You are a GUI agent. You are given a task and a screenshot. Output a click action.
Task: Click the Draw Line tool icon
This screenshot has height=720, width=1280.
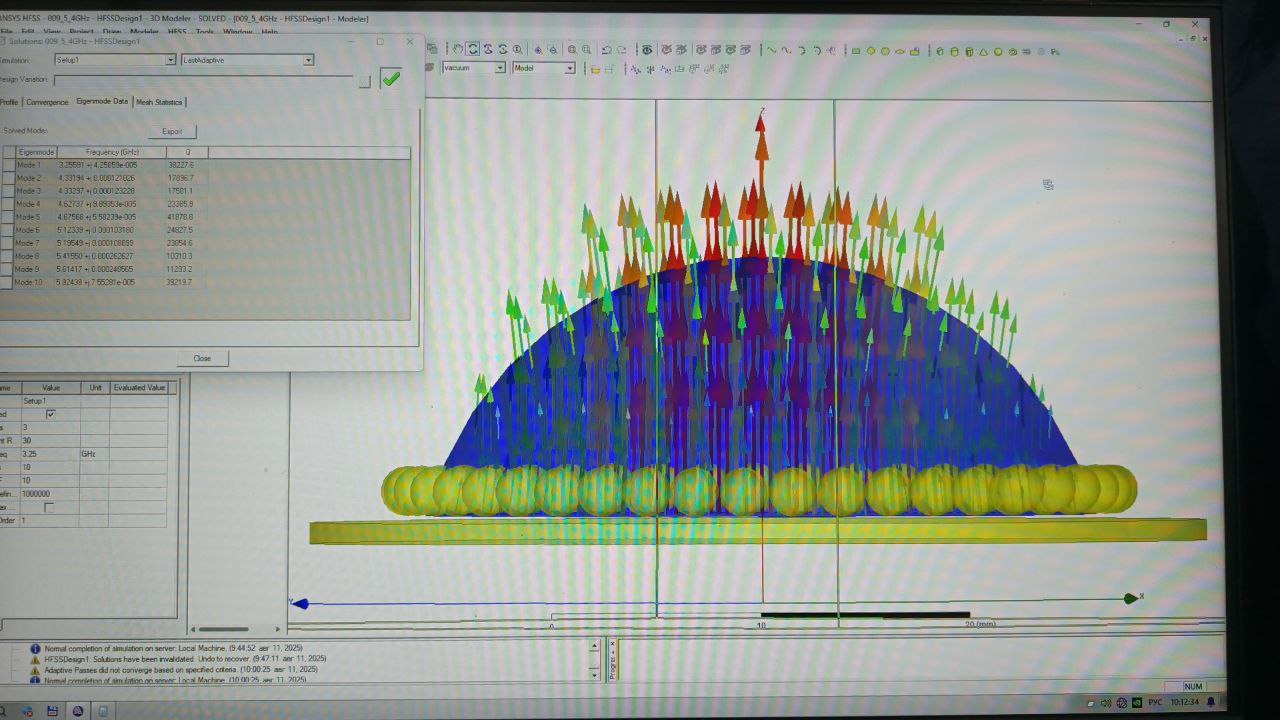[771, 50]
